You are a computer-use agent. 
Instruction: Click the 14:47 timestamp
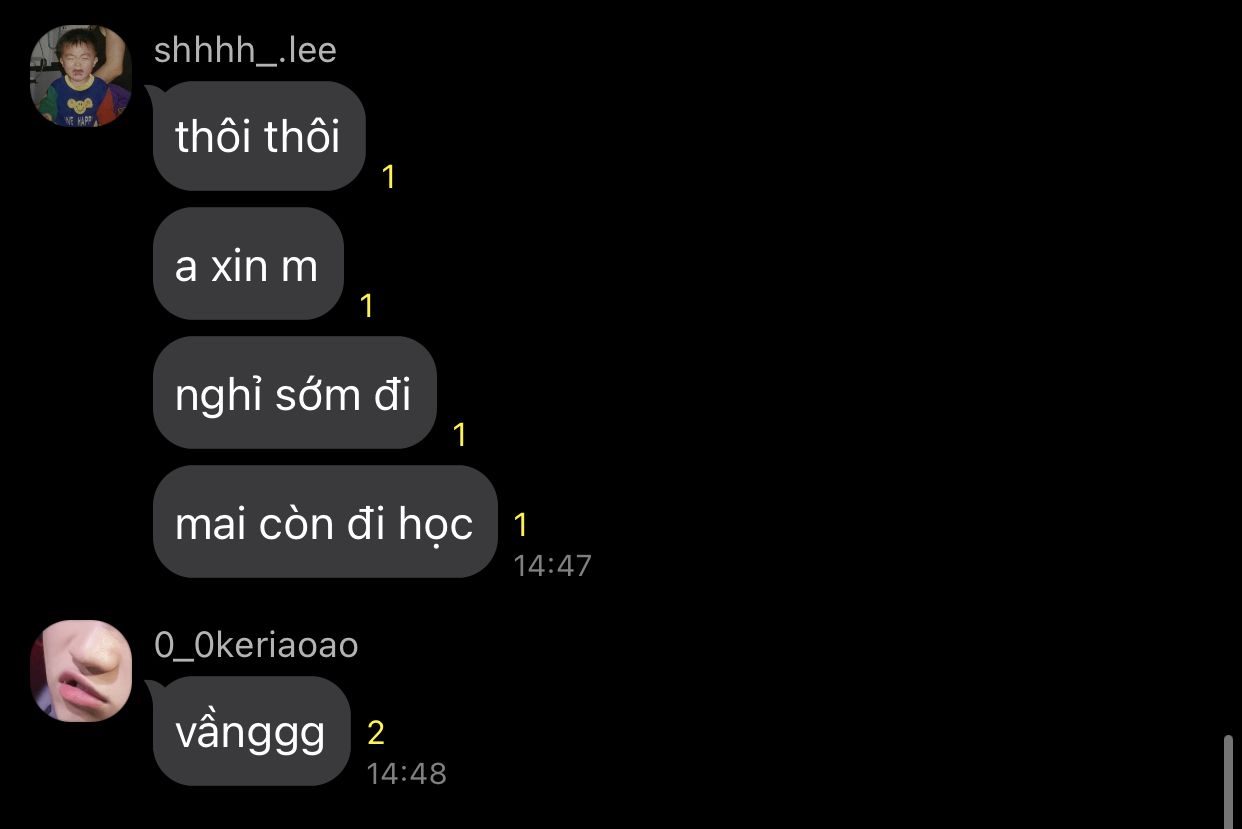[552, 566]
